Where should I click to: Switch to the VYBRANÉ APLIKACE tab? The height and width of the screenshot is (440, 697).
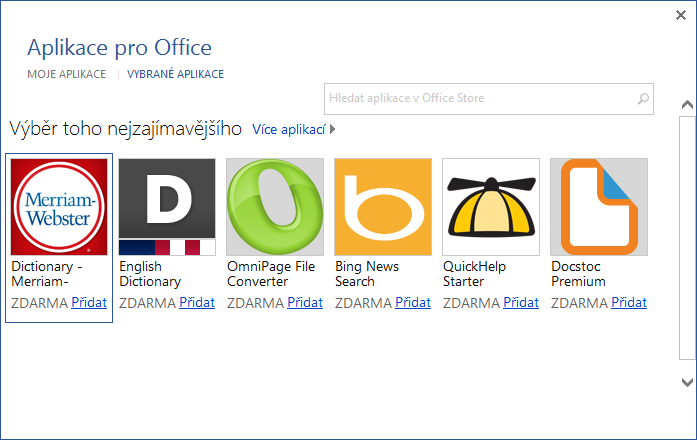(x=176, y=74)
